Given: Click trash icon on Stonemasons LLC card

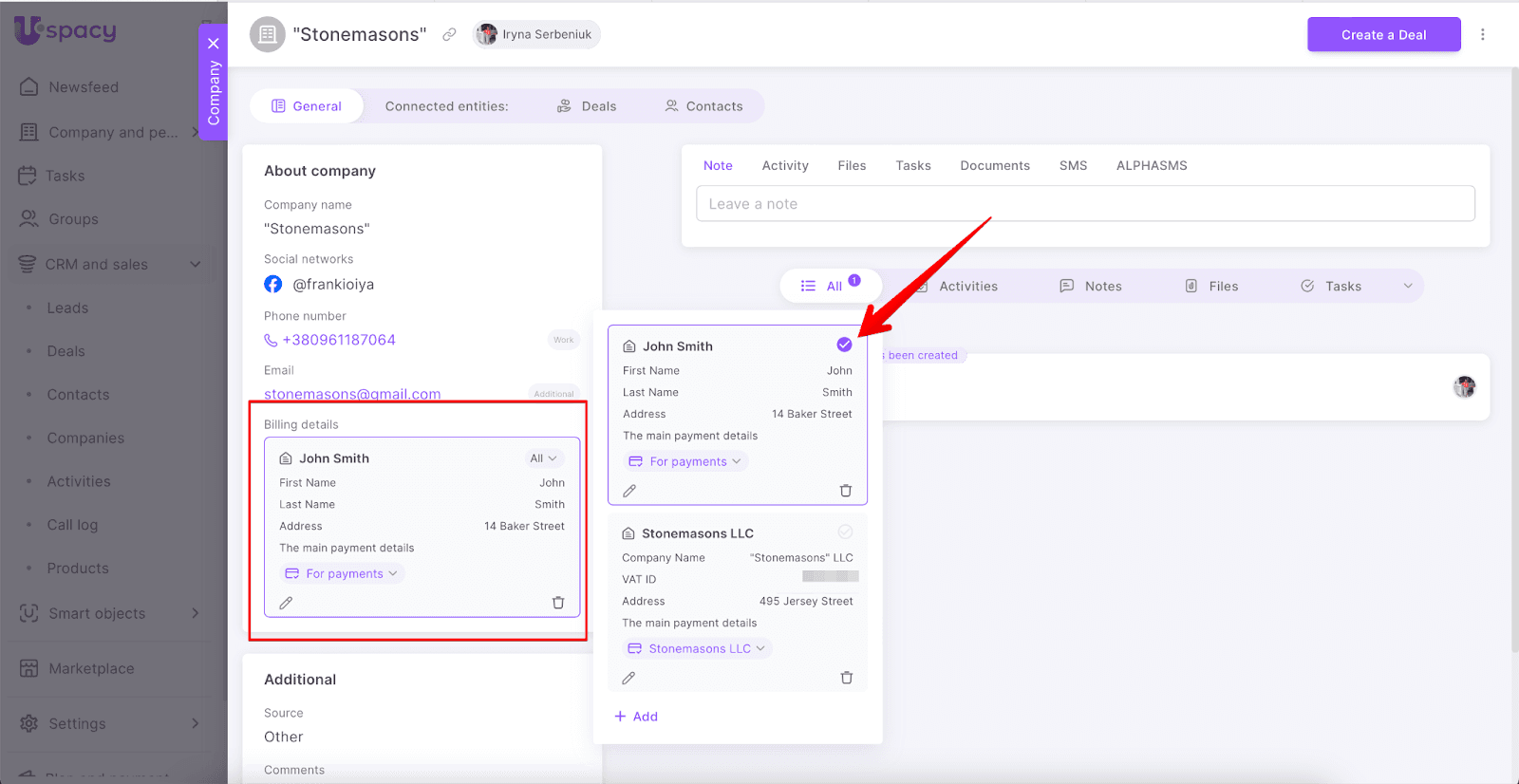Looking at the screenshot, I should [x=846, y=678].
